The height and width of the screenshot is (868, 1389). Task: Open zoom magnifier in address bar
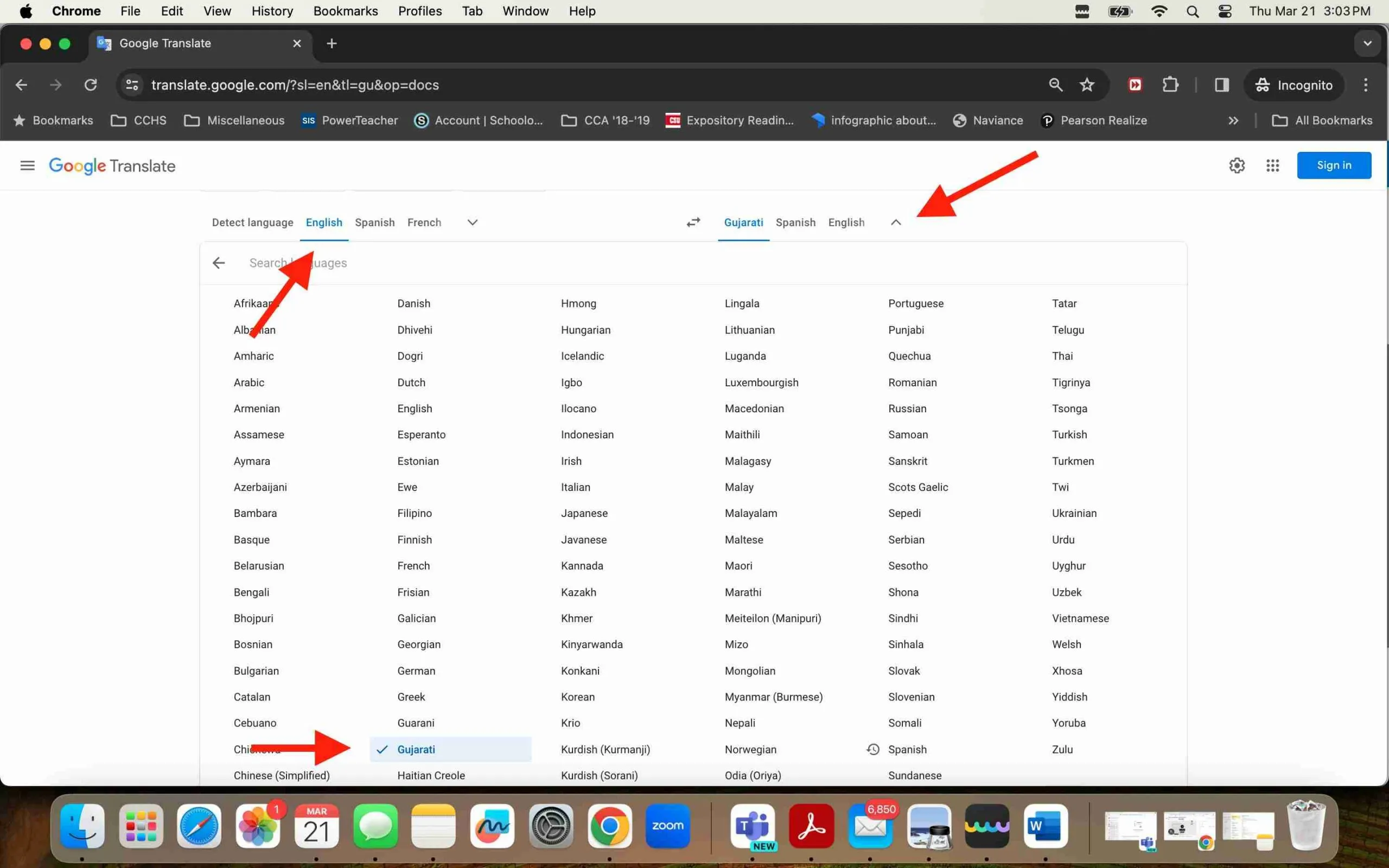tap(1055, 85)
